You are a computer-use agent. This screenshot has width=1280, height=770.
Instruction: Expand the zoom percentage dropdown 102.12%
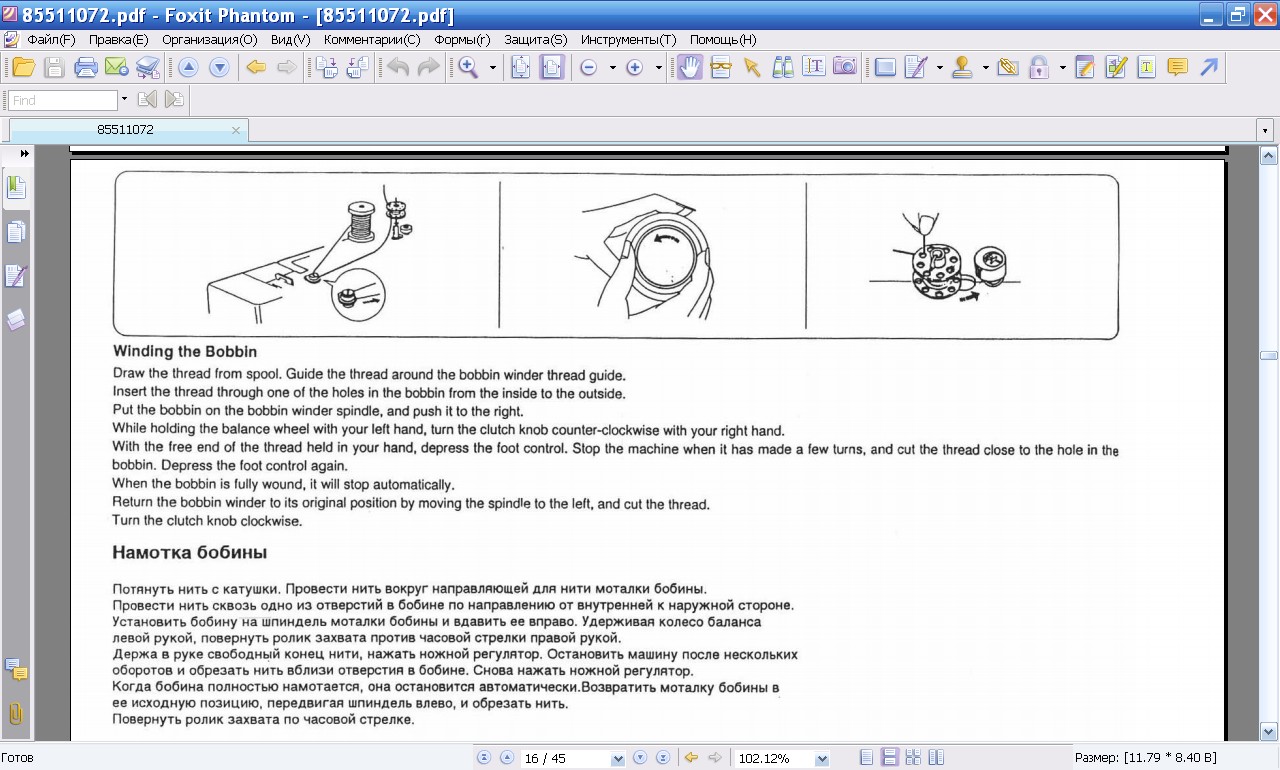pyautogui.click(x=822, y=759)
